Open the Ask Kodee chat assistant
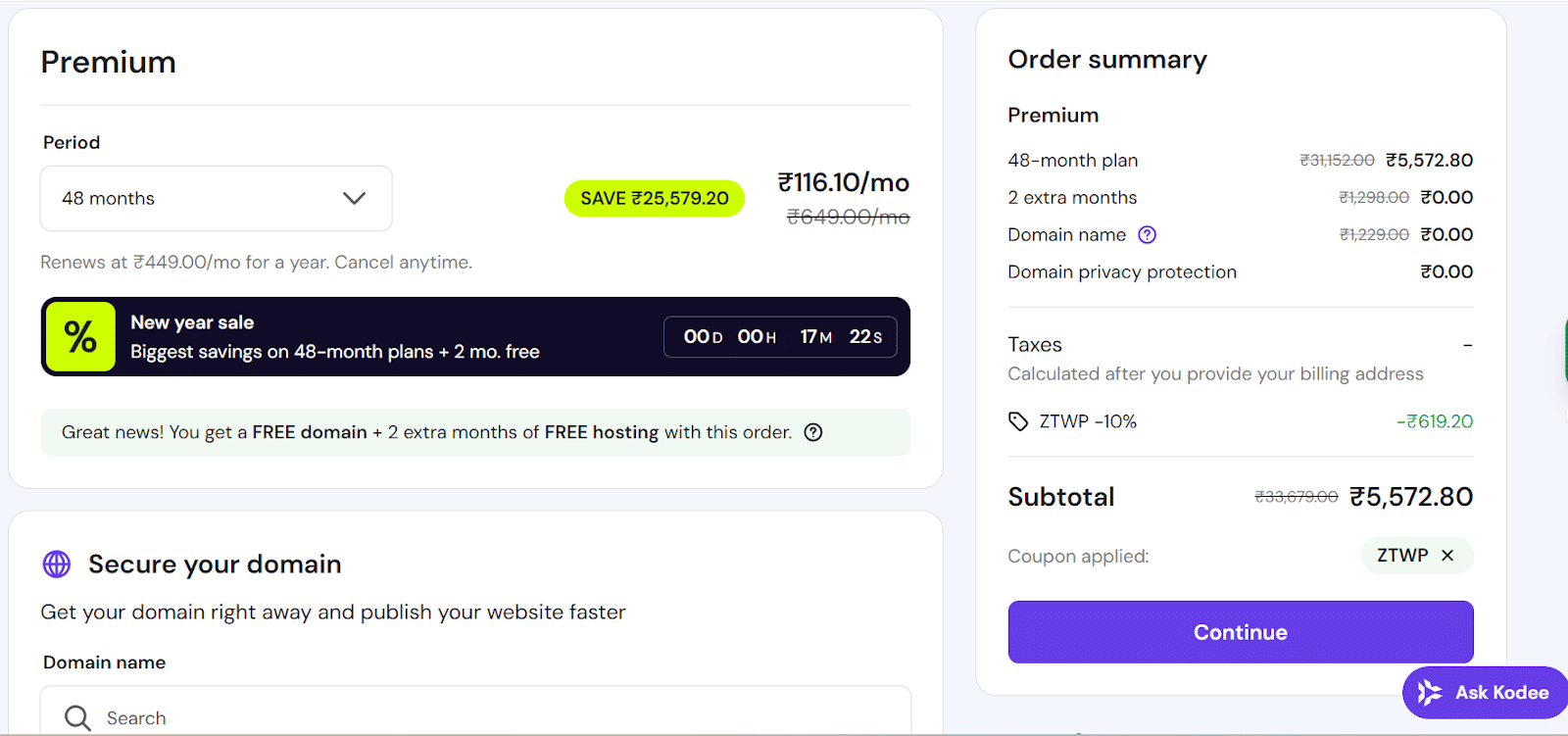 1484,692
